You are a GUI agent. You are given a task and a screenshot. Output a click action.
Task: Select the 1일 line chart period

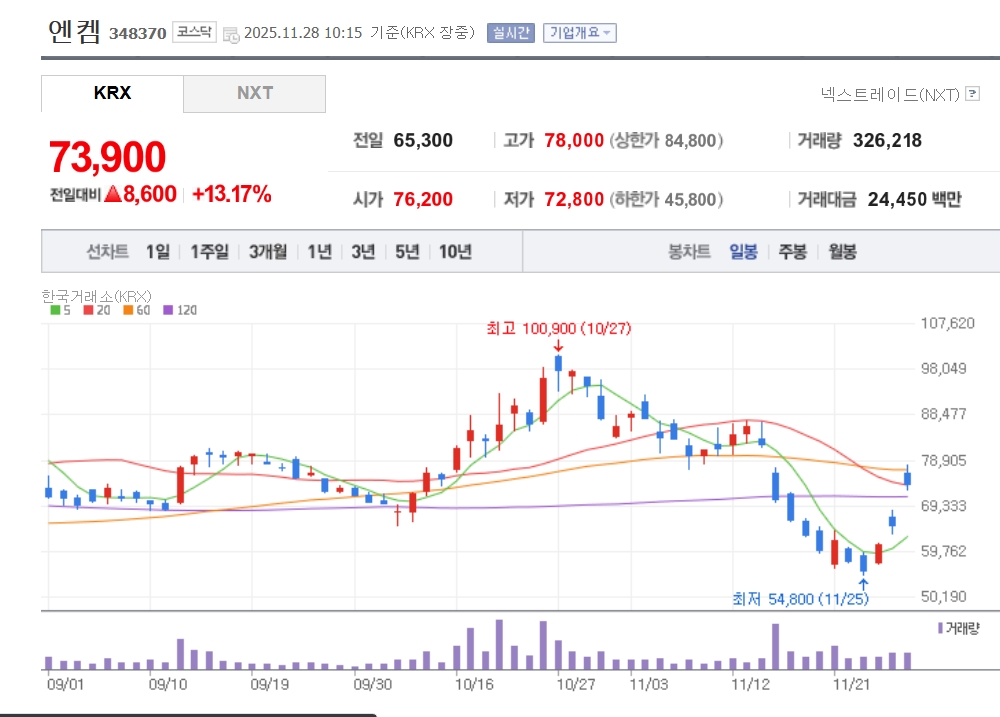click(x=158, y=251)
